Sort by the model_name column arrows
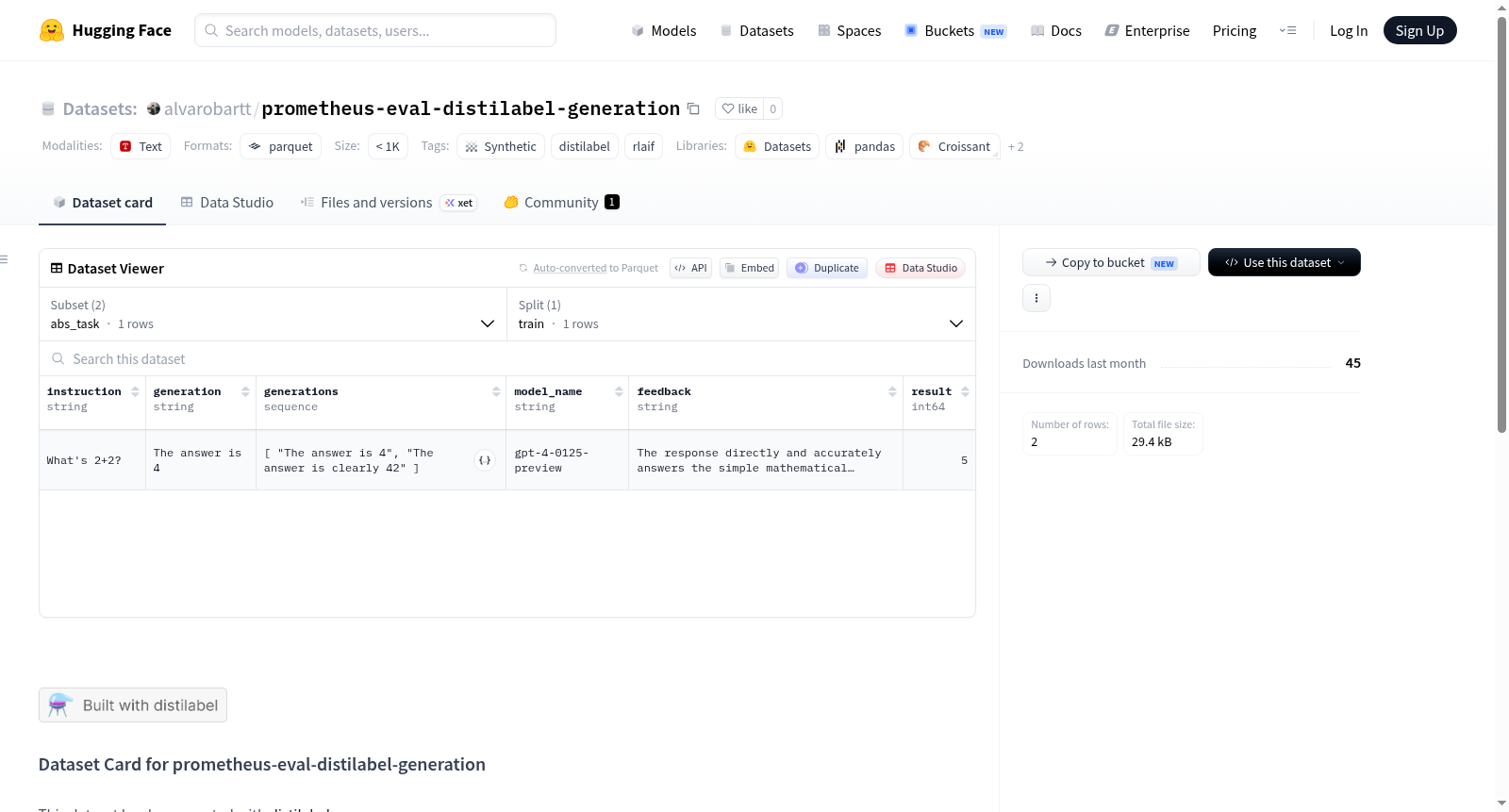 (x=619, y=391)
